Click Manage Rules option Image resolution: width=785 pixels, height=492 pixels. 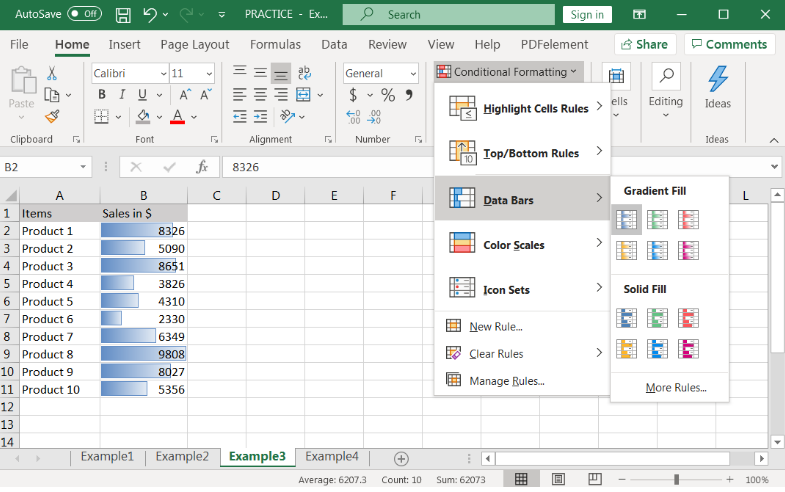click(x=507, y=381)
